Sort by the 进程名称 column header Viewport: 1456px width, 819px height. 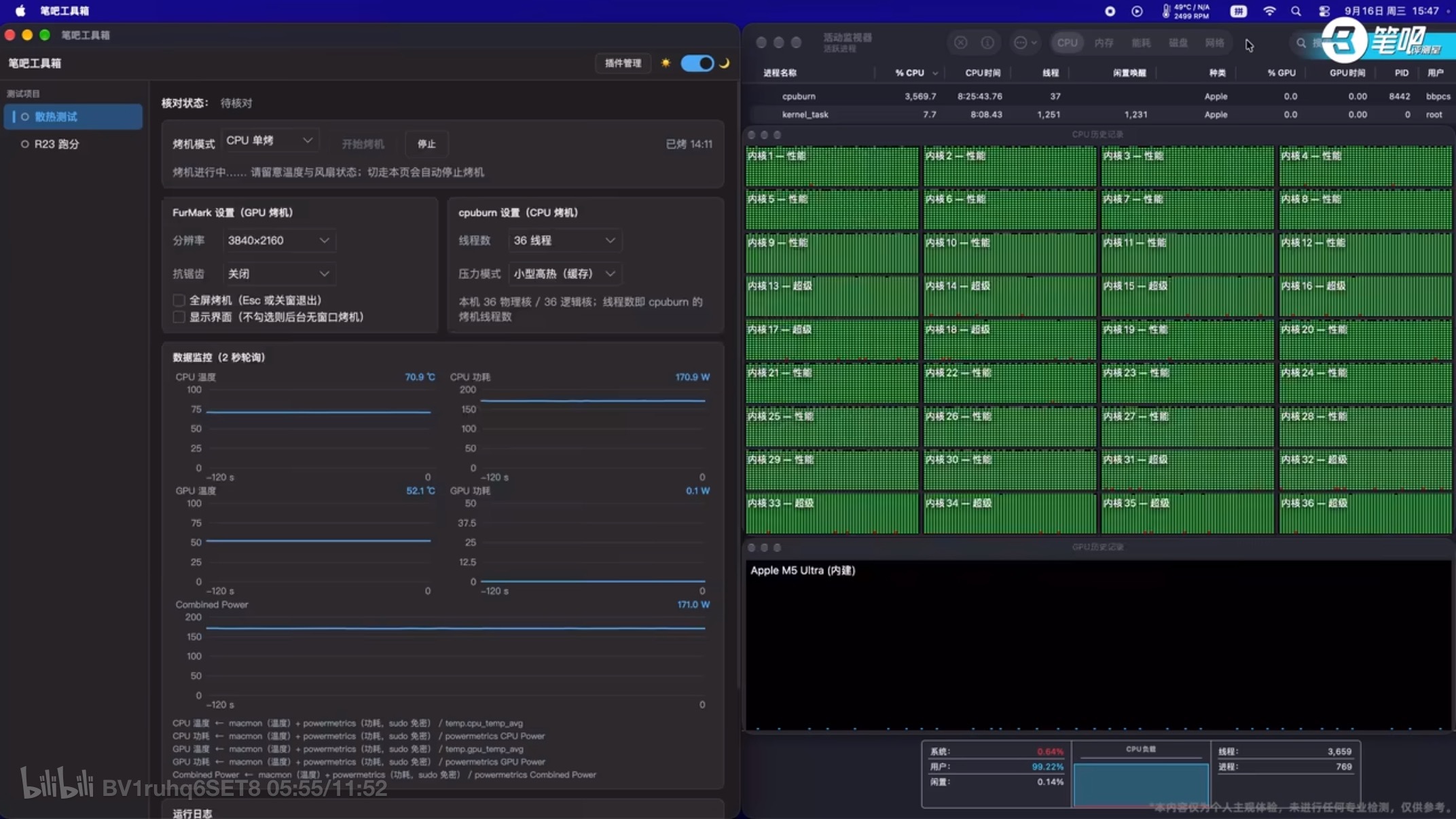[780, 73]
